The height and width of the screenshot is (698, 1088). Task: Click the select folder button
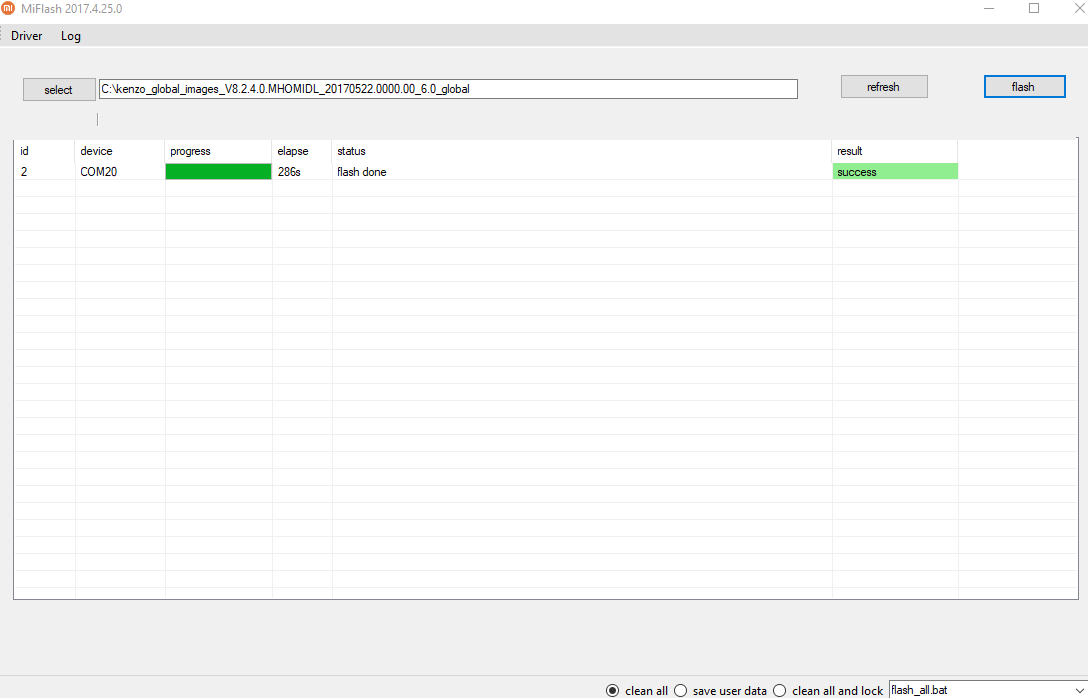59,90
